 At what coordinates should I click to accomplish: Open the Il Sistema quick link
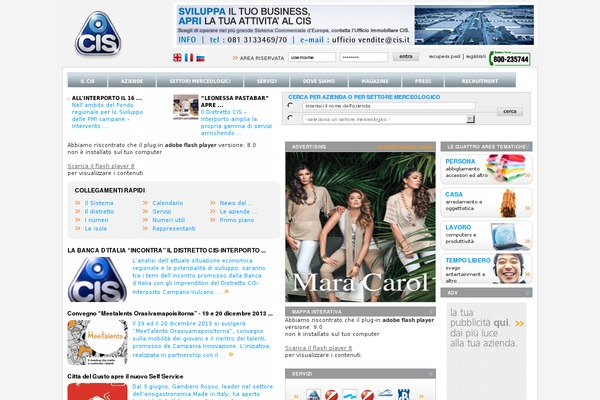pos(99,203)
